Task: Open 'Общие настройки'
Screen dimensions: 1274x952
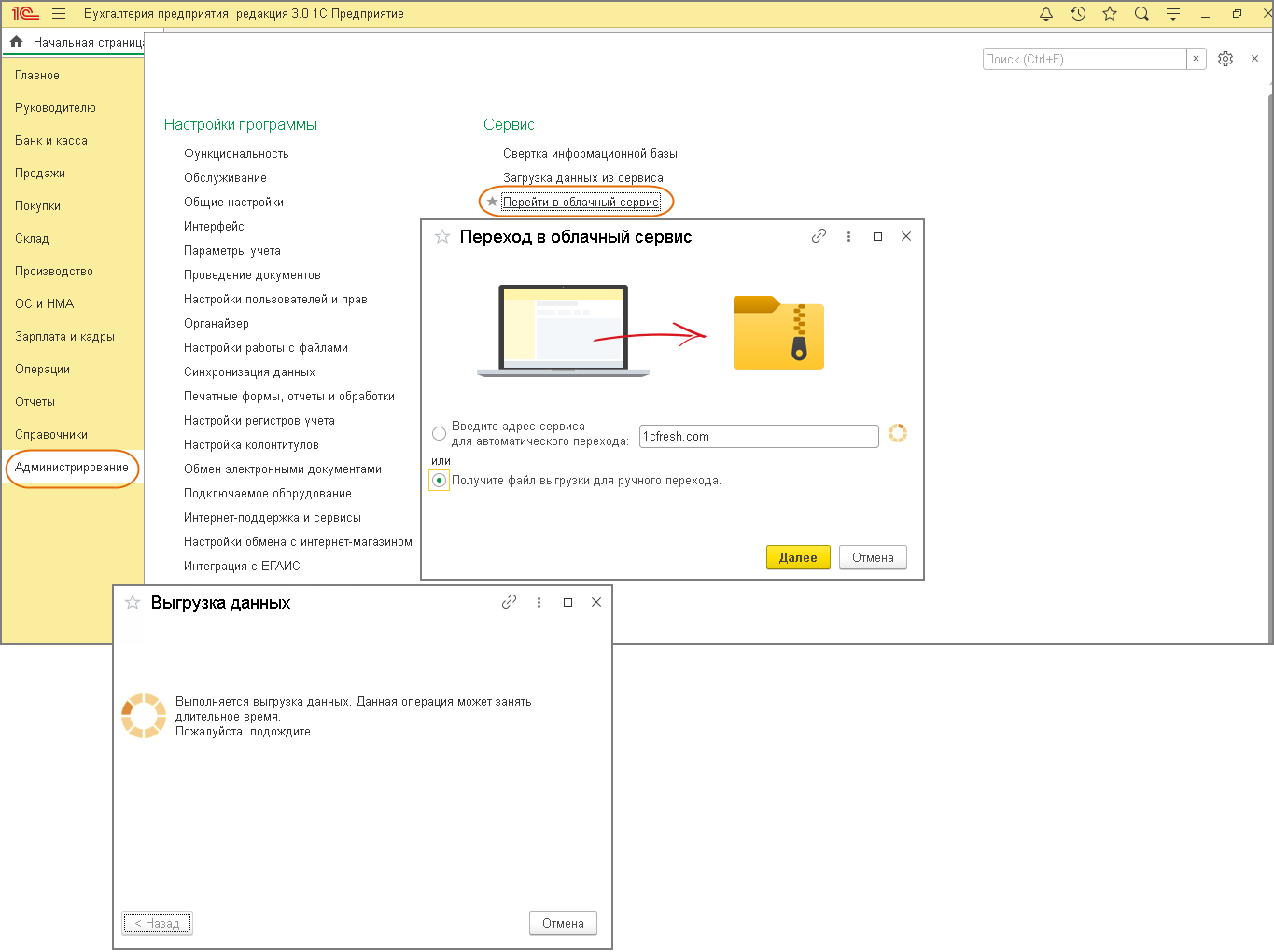Action: 233,202
